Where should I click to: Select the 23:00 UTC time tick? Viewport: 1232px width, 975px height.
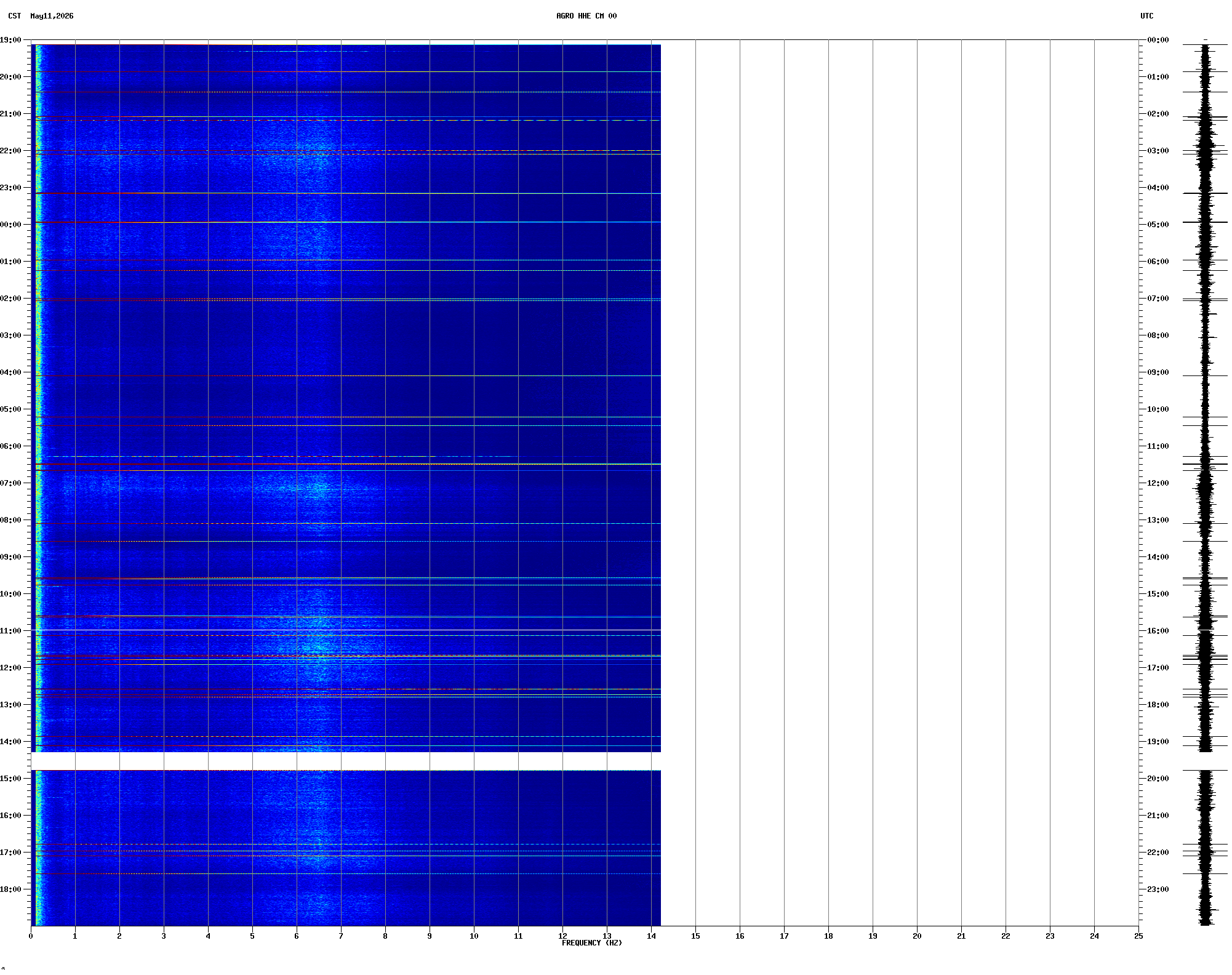pos(1158,889)
